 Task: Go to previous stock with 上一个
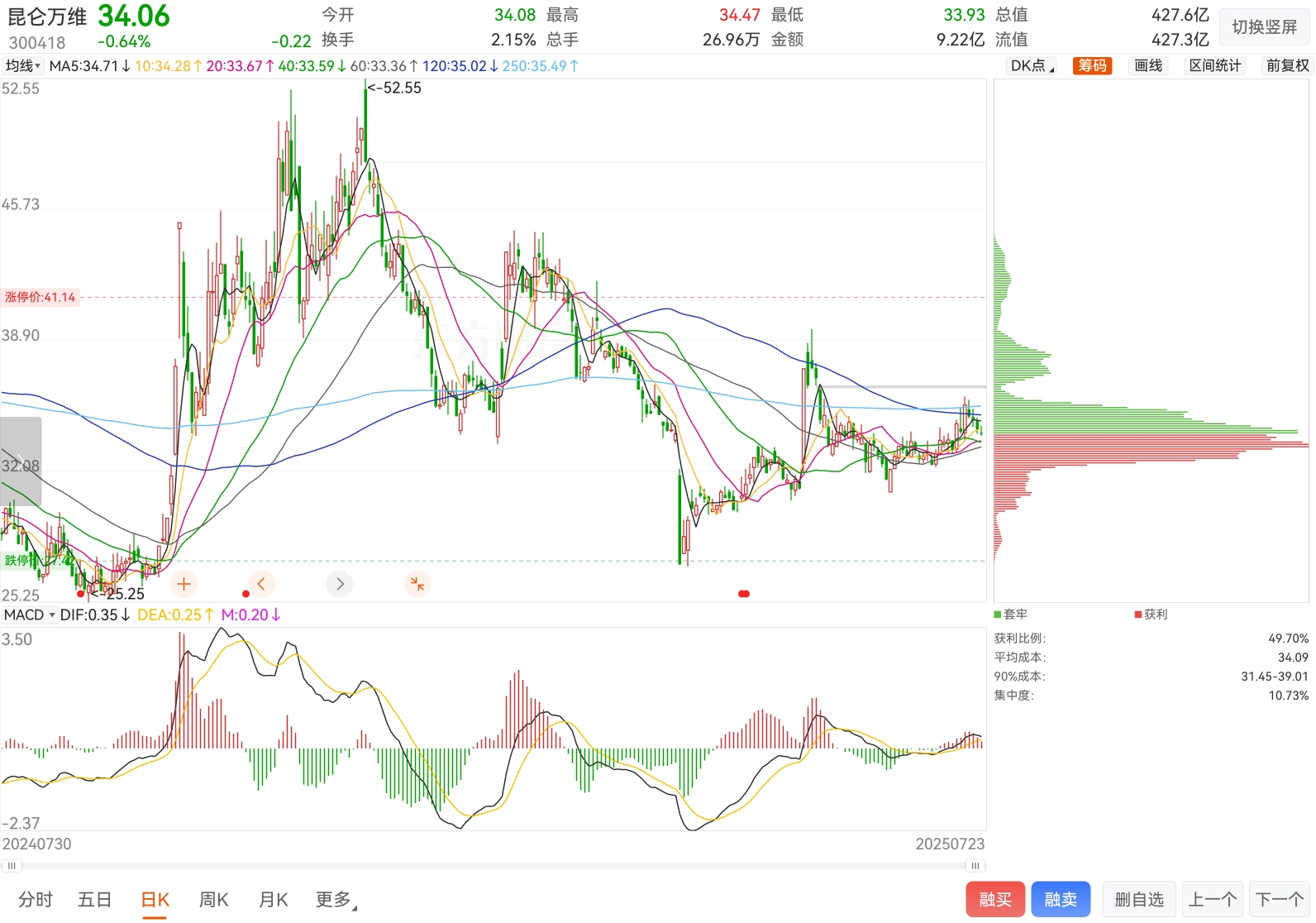[x=1213, y=899]
